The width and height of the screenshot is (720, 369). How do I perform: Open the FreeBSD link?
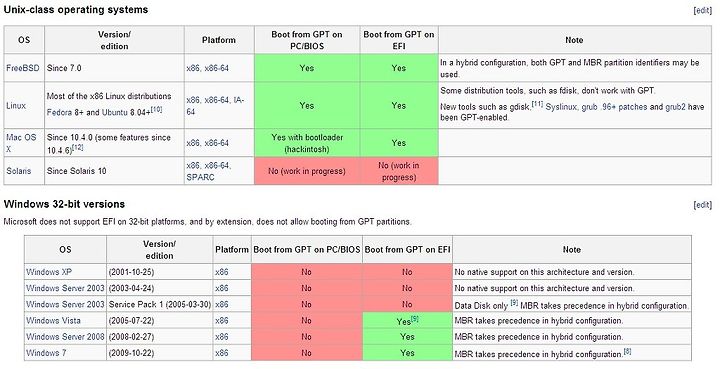click(x=23, y=68)
